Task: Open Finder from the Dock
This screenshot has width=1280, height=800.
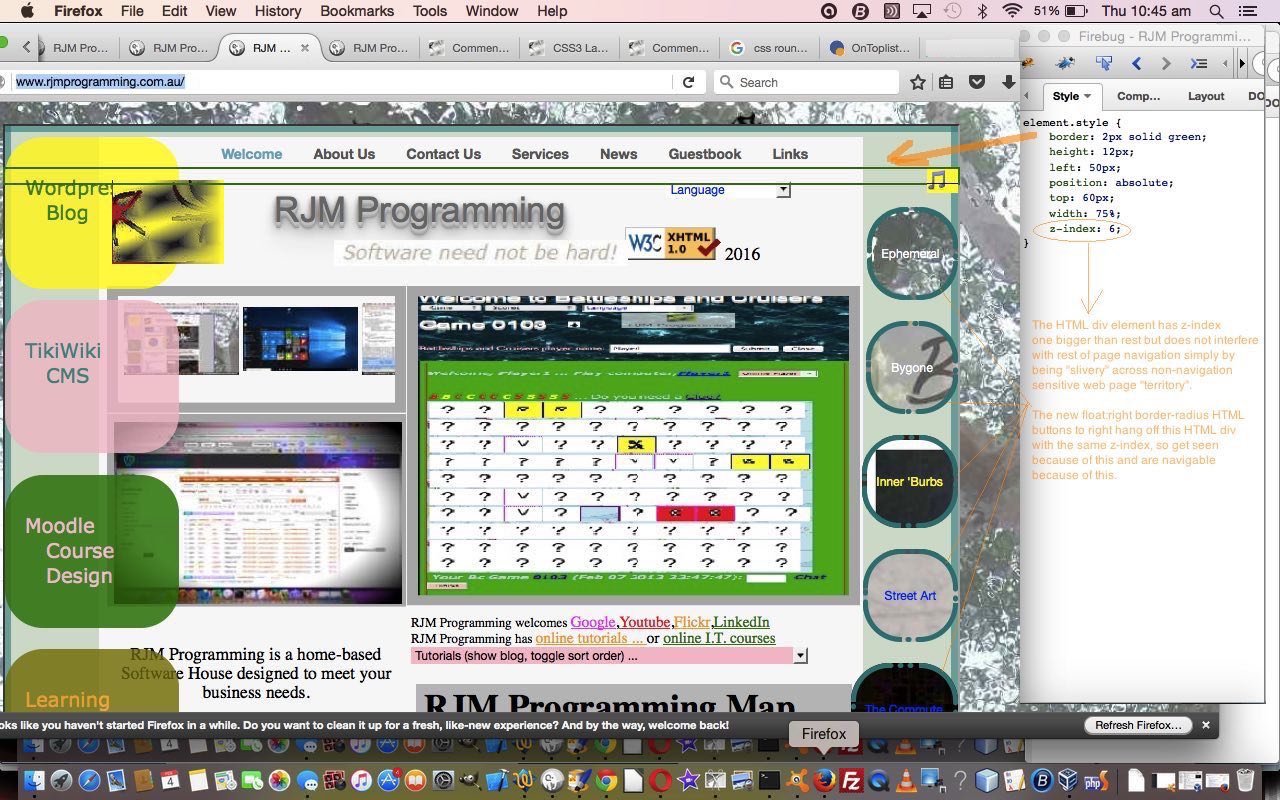Action: tap(35, 781)
